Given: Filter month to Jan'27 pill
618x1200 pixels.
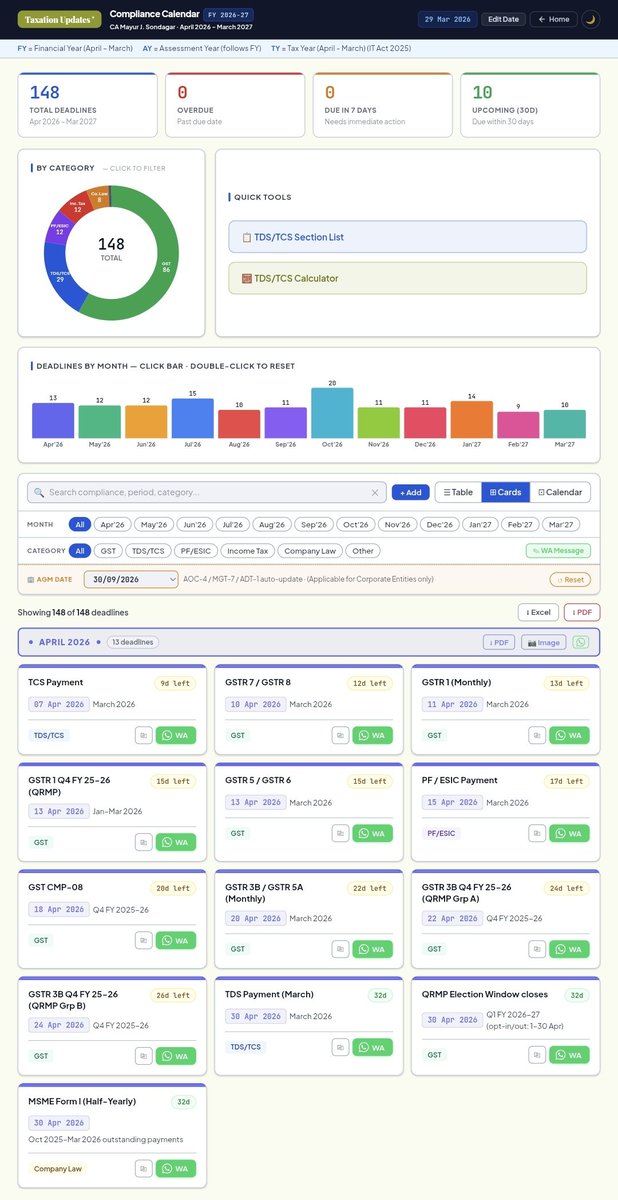Looking at the screenshot, I should (x=481, y=524).
